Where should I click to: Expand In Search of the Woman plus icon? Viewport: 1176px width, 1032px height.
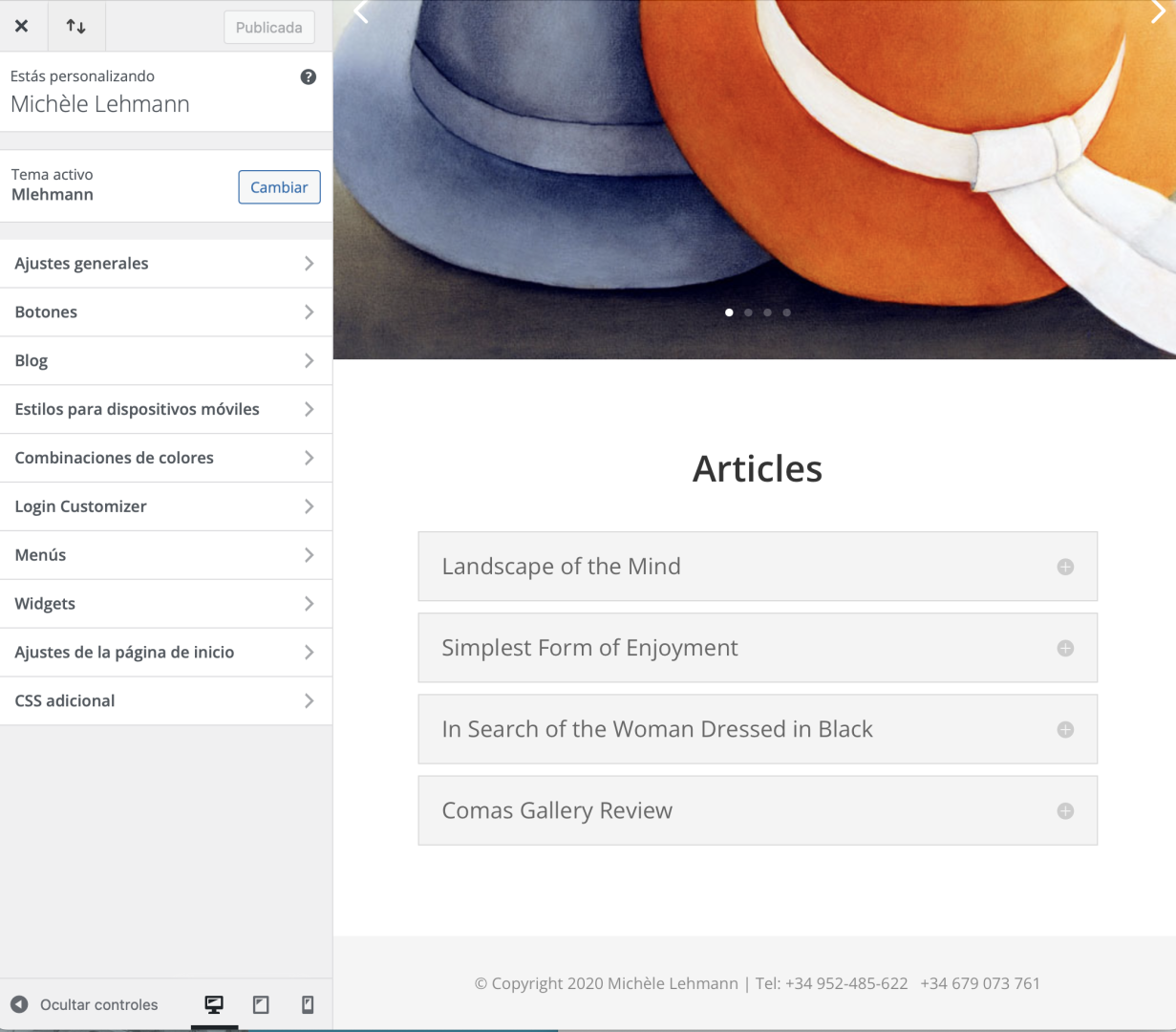coord(1065,730)
